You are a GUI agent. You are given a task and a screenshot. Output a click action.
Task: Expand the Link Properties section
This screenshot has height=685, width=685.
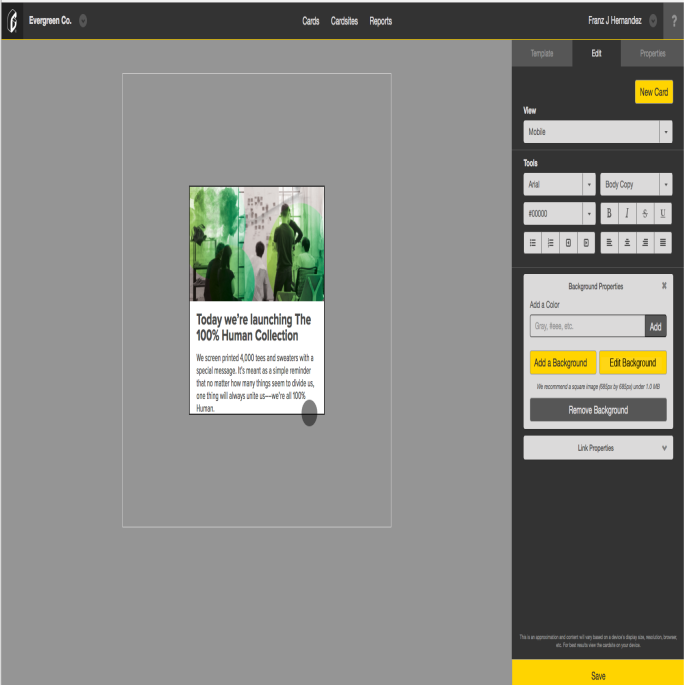597,448
